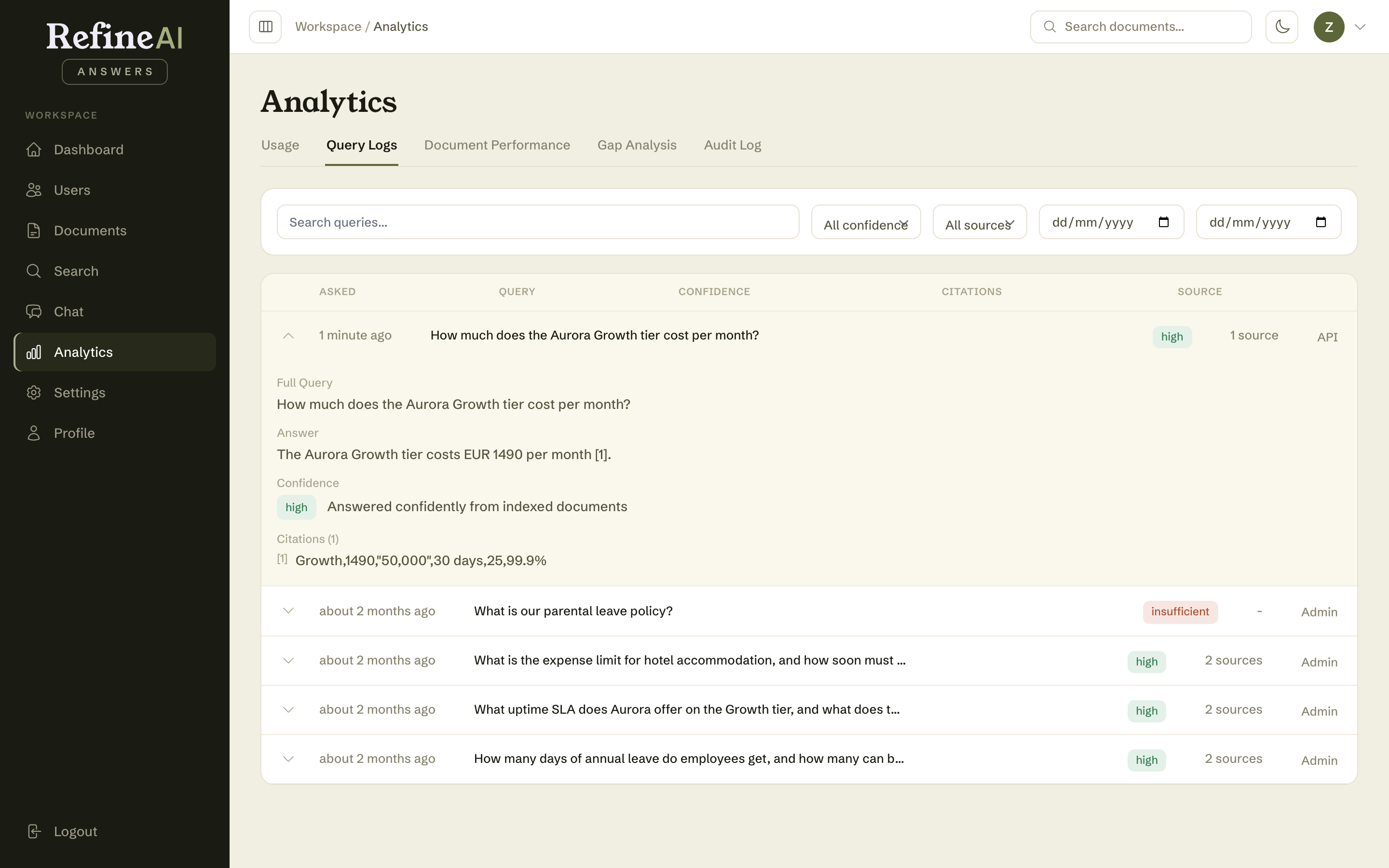1389x868 pixels.
Task: Click the Settings gear icon
Action: (x=34, y=393)
